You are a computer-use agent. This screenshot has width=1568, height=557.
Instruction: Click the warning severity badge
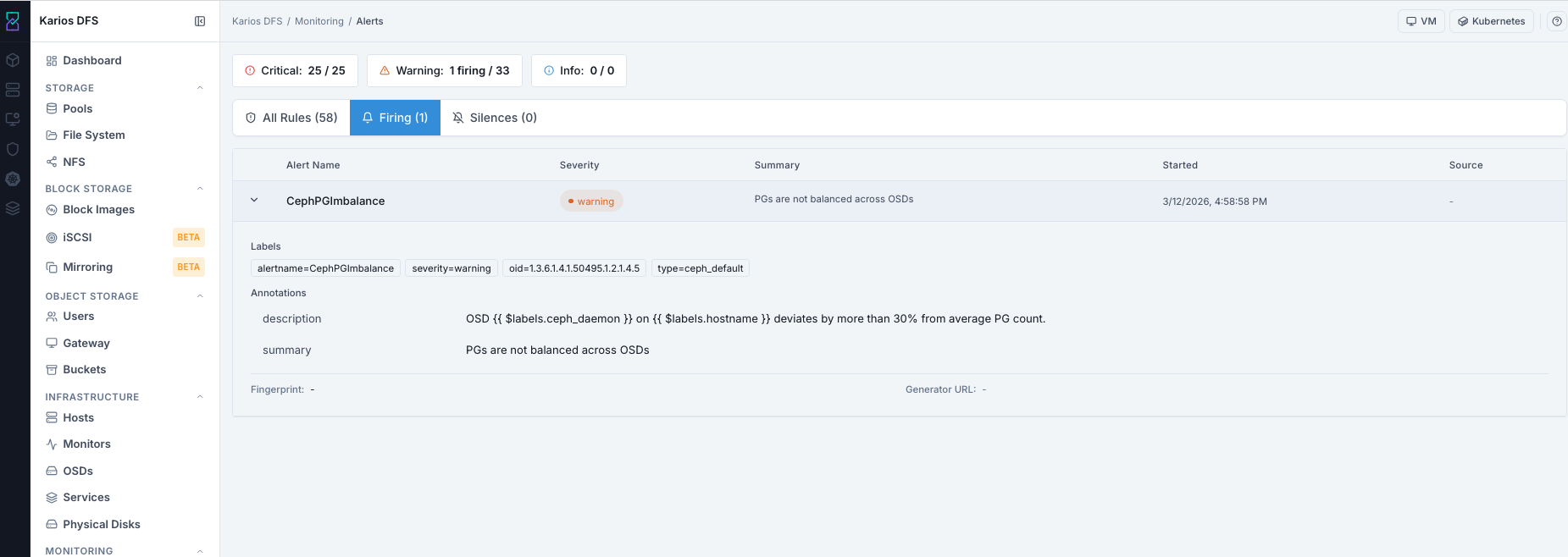[x=591, y=201]
